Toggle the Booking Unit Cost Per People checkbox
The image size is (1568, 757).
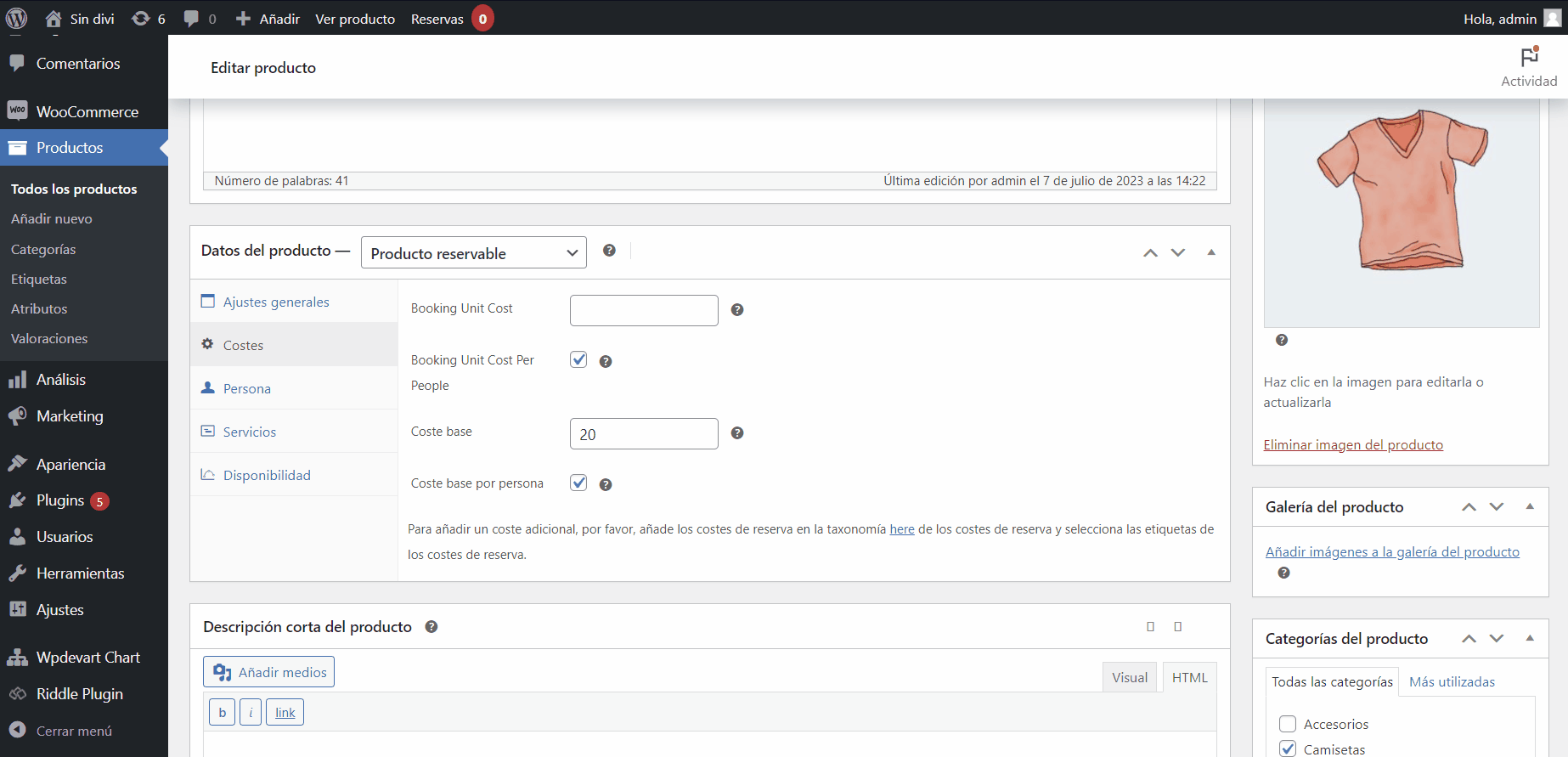[x=578, y=360]
